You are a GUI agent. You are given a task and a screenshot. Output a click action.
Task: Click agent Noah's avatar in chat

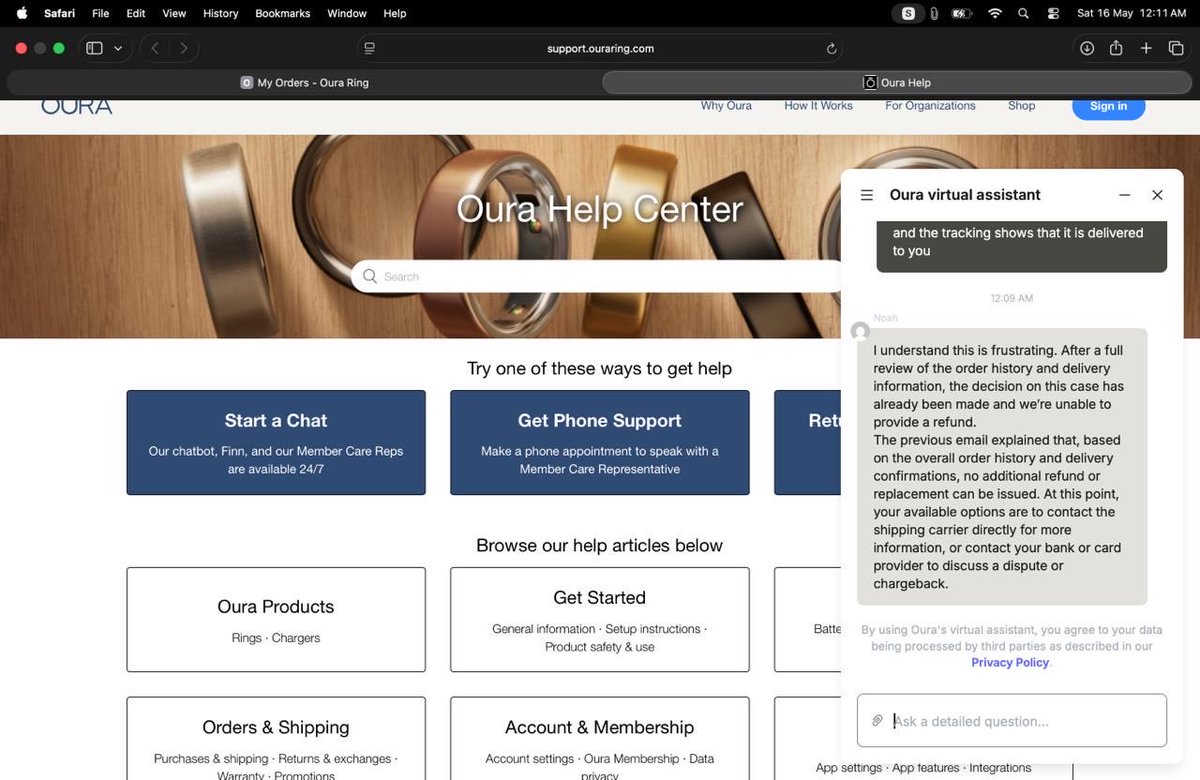[860, 331]
